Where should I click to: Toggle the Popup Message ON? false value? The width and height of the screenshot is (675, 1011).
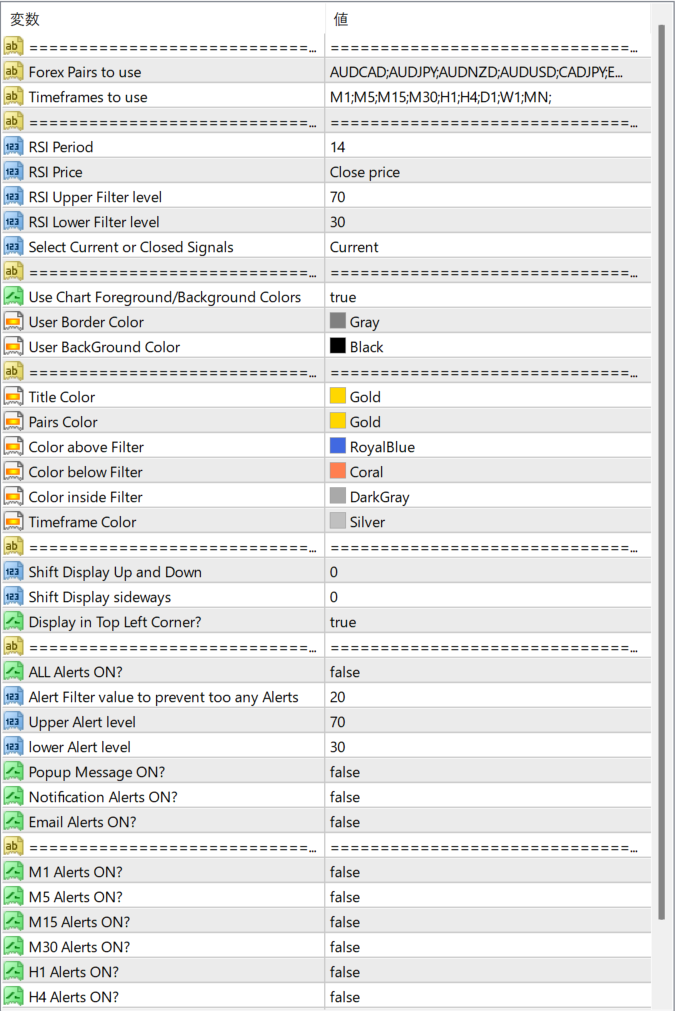[488, 772]
